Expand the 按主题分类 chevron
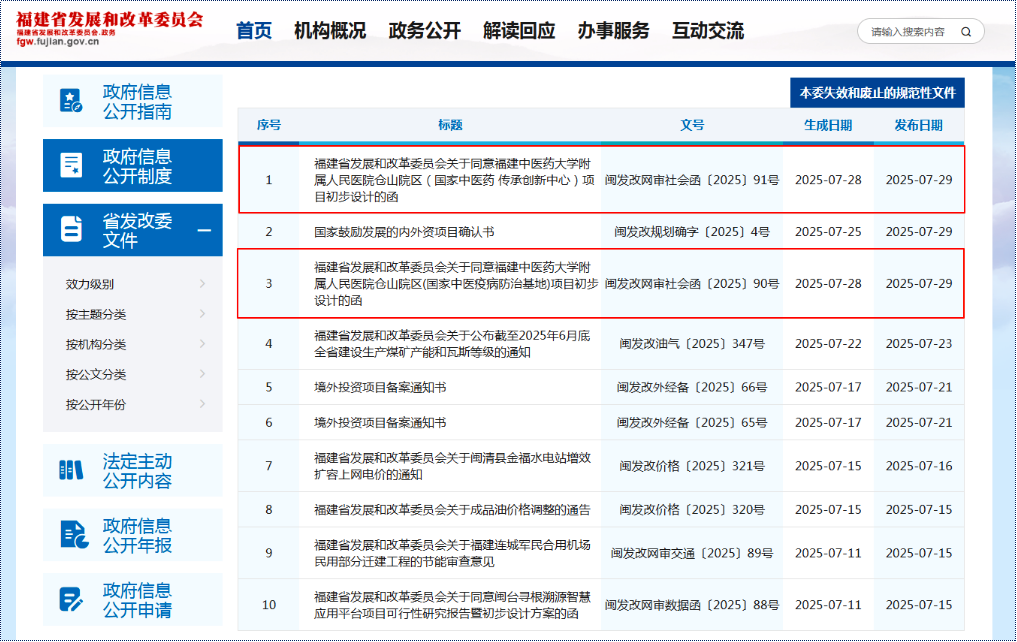 pyautogui.click(x=203, y=314)
